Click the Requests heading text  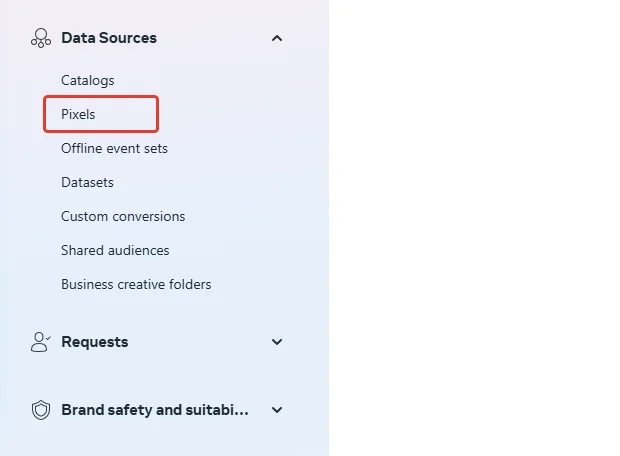pyautogui.click(x=95, y=342)
